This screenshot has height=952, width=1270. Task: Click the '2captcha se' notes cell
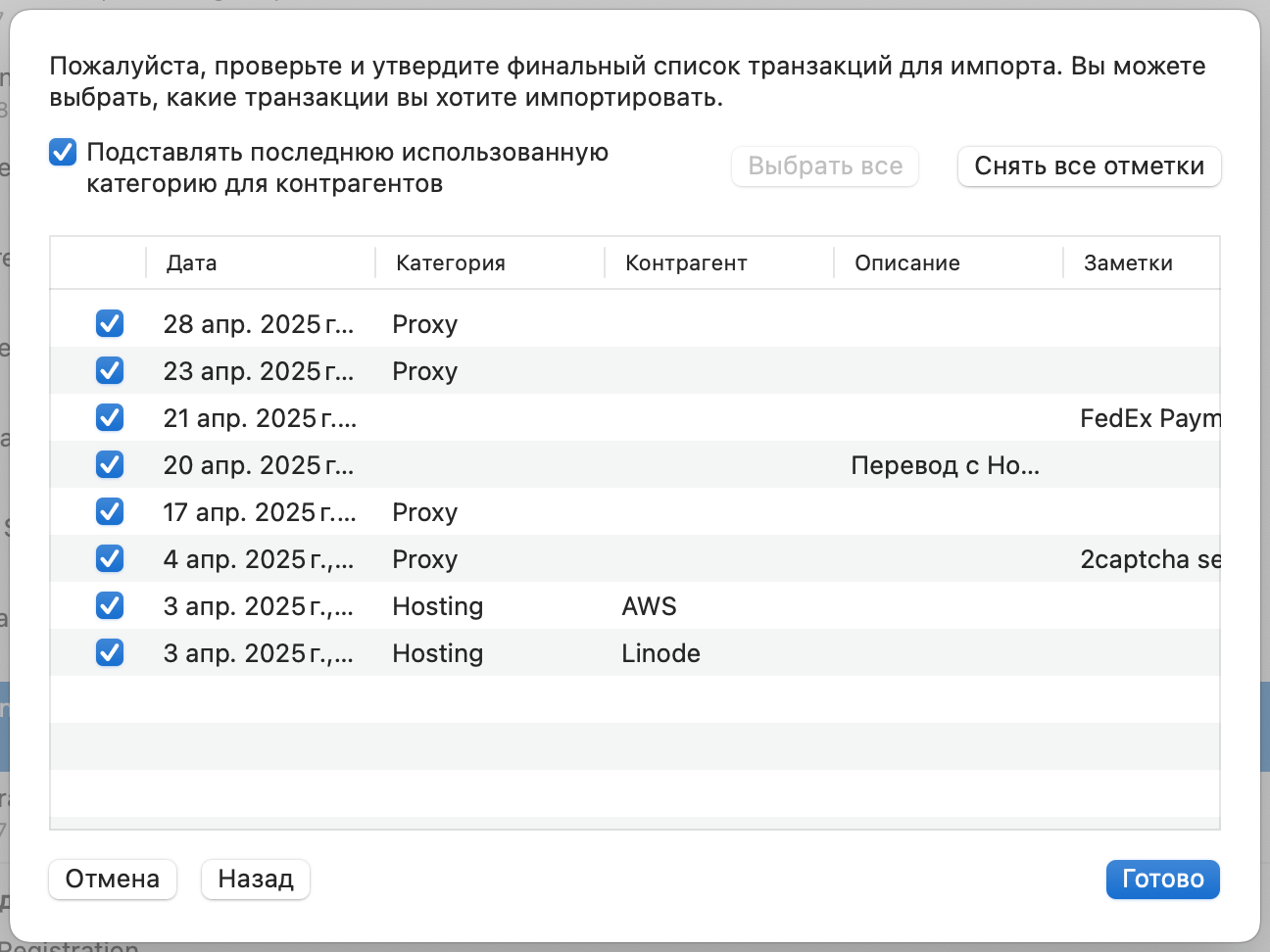[1150, 559]
